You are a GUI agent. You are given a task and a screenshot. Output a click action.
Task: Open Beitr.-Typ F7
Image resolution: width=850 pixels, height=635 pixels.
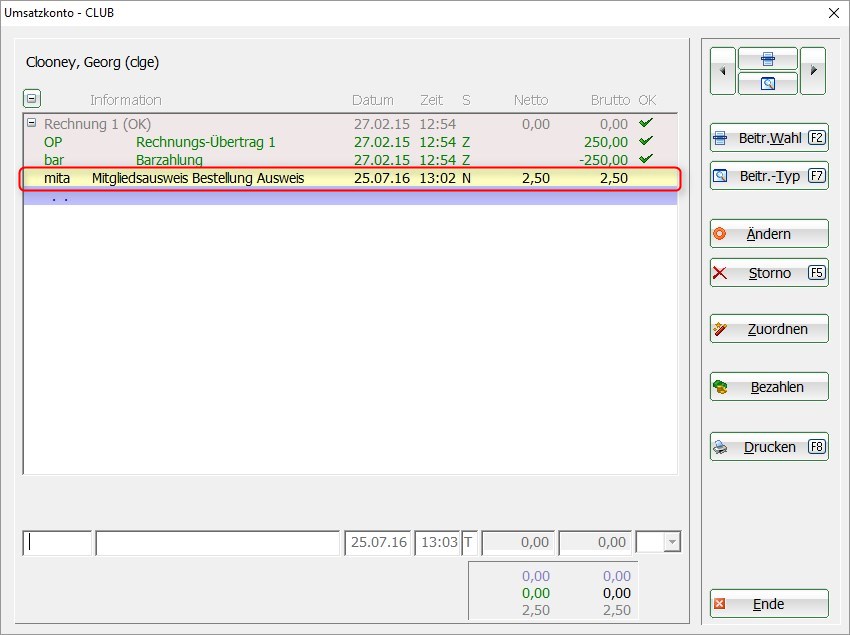[x=769, y=176]
